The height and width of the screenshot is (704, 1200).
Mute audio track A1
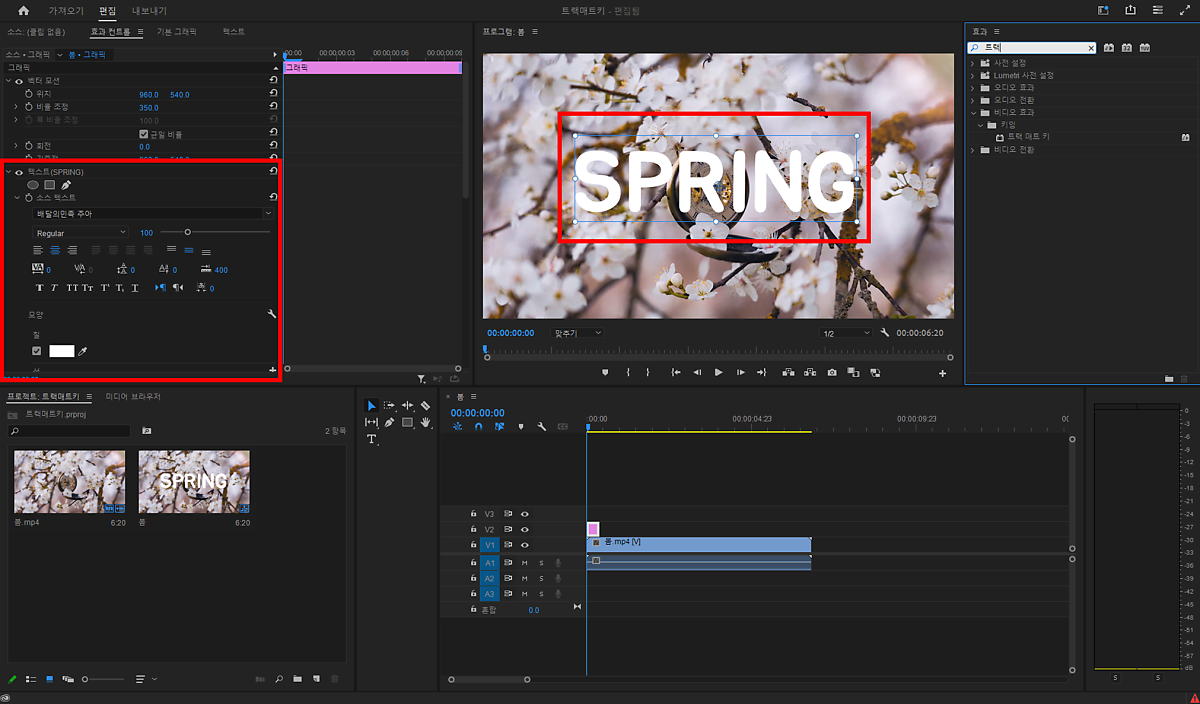524,563
